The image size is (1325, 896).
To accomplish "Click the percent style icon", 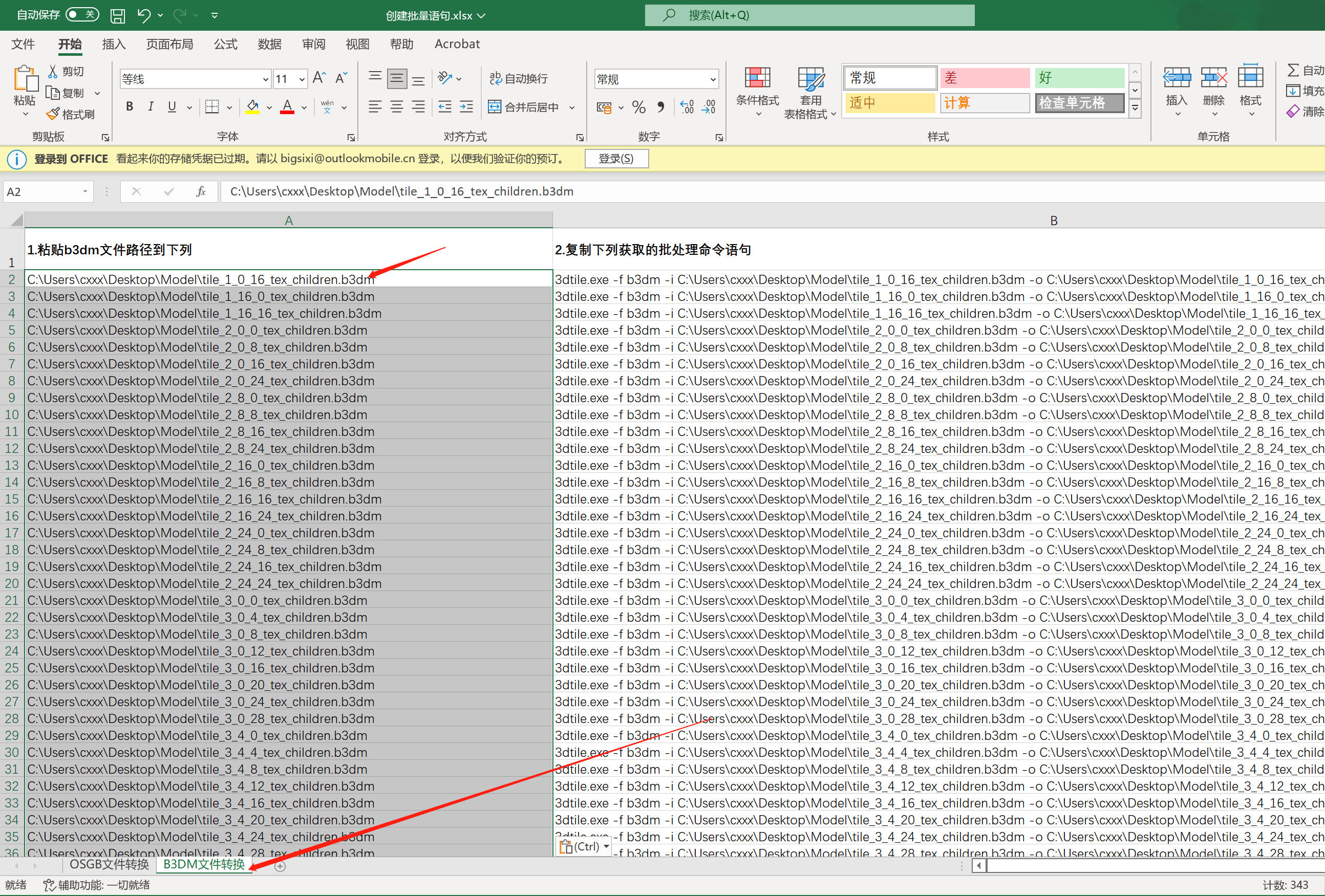I will 639,107.
